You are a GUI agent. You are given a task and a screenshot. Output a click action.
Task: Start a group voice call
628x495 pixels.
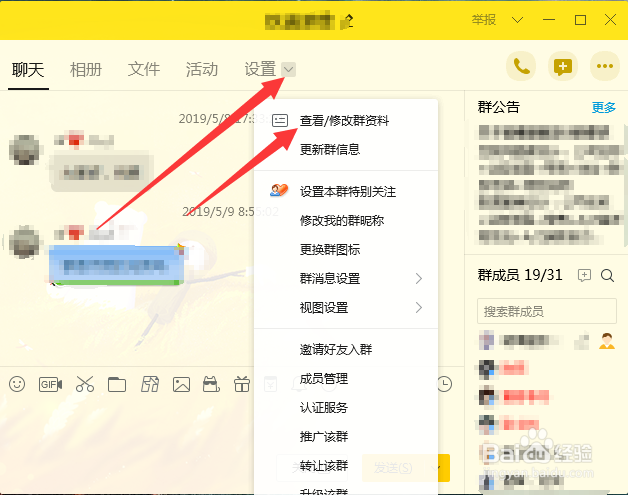pos(521,66)
